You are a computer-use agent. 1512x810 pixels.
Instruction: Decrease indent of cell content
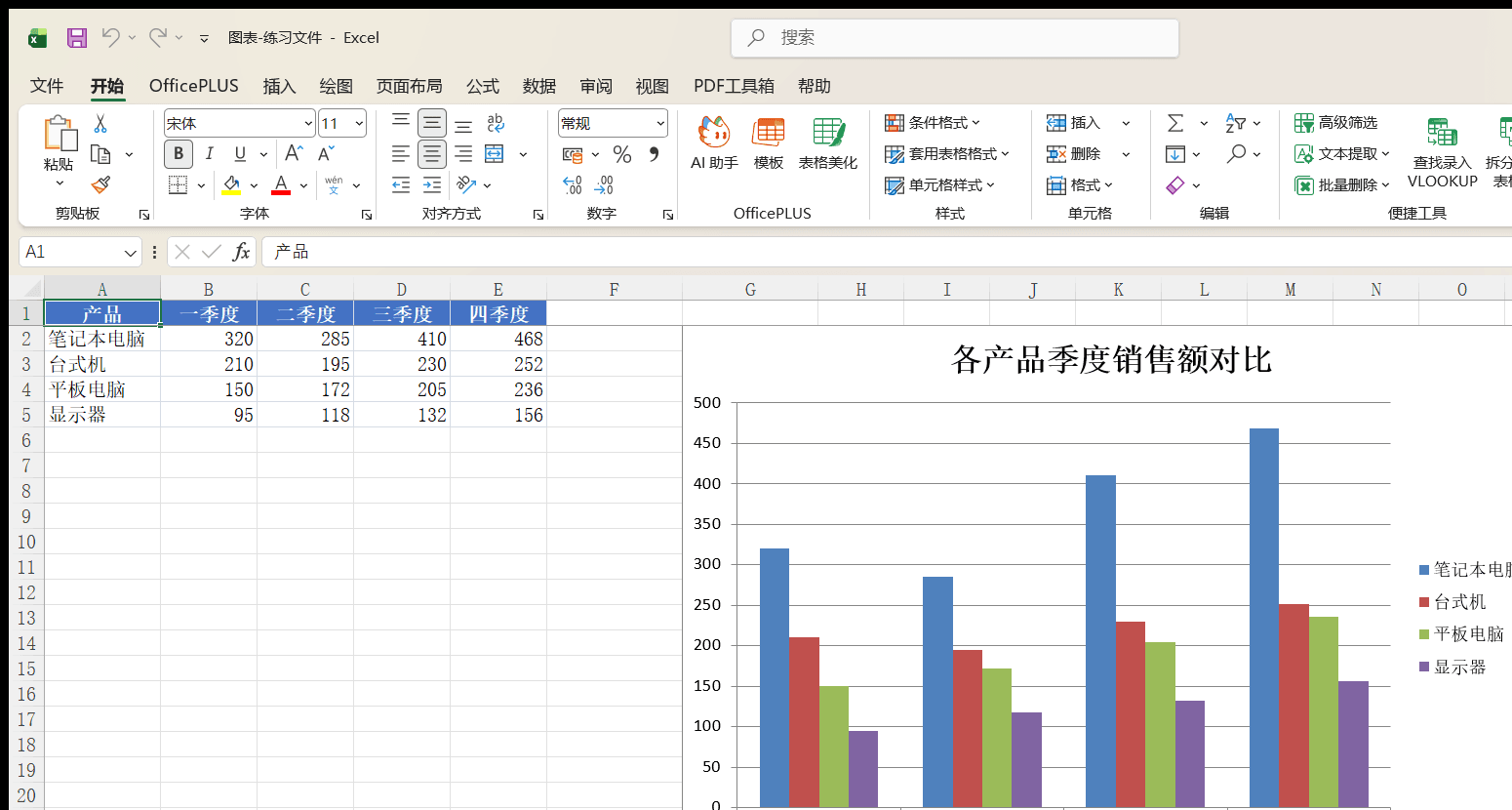(x=401, y=184)
